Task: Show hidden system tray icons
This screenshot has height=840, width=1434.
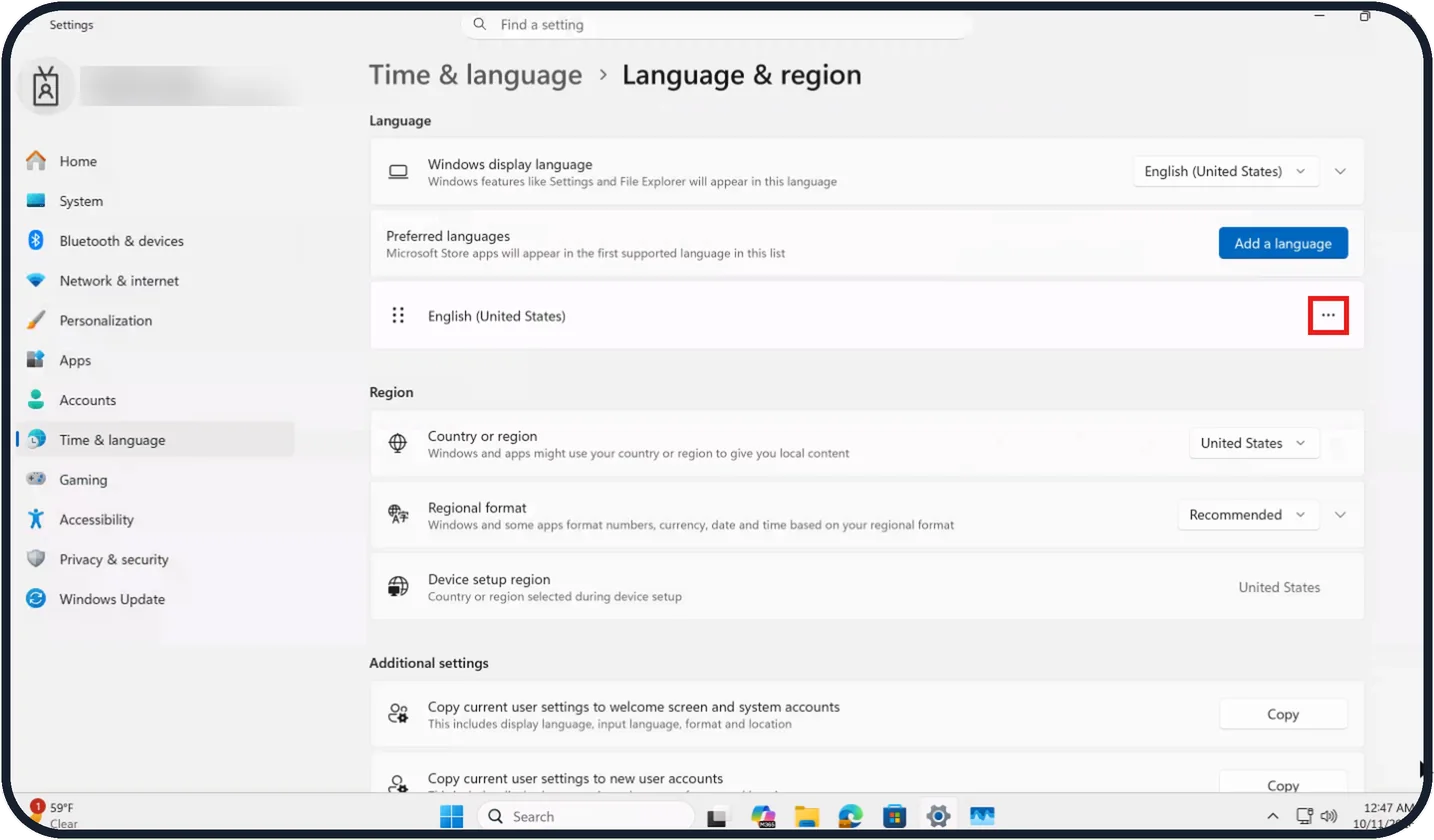Action: click(1273, 816)
